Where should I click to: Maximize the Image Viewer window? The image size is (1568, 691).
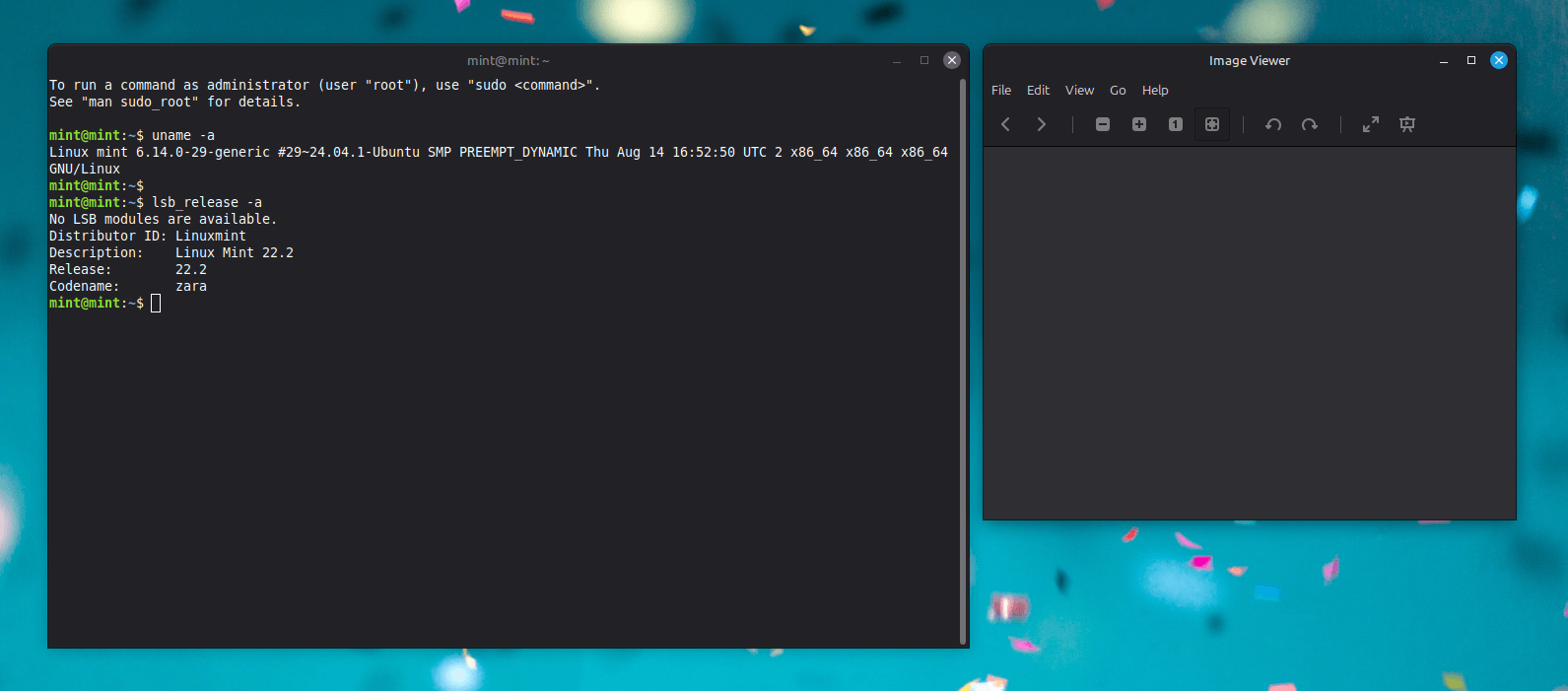[x=1471, y=60]
